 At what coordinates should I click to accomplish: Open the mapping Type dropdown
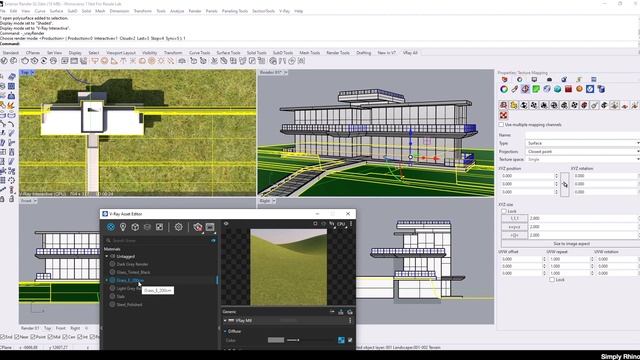coord(582,143)
